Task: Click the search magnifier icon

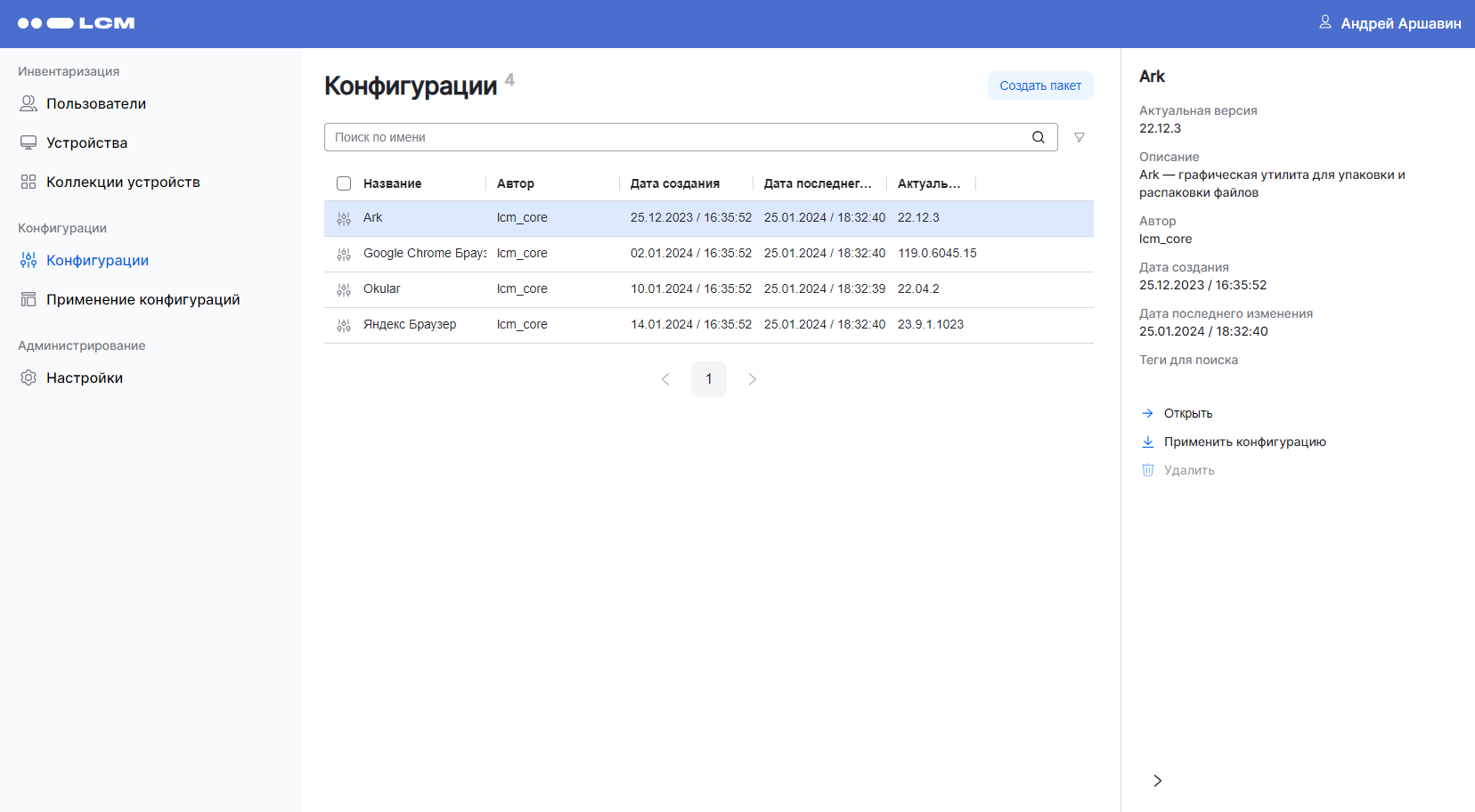Action: pos(1038,137)
